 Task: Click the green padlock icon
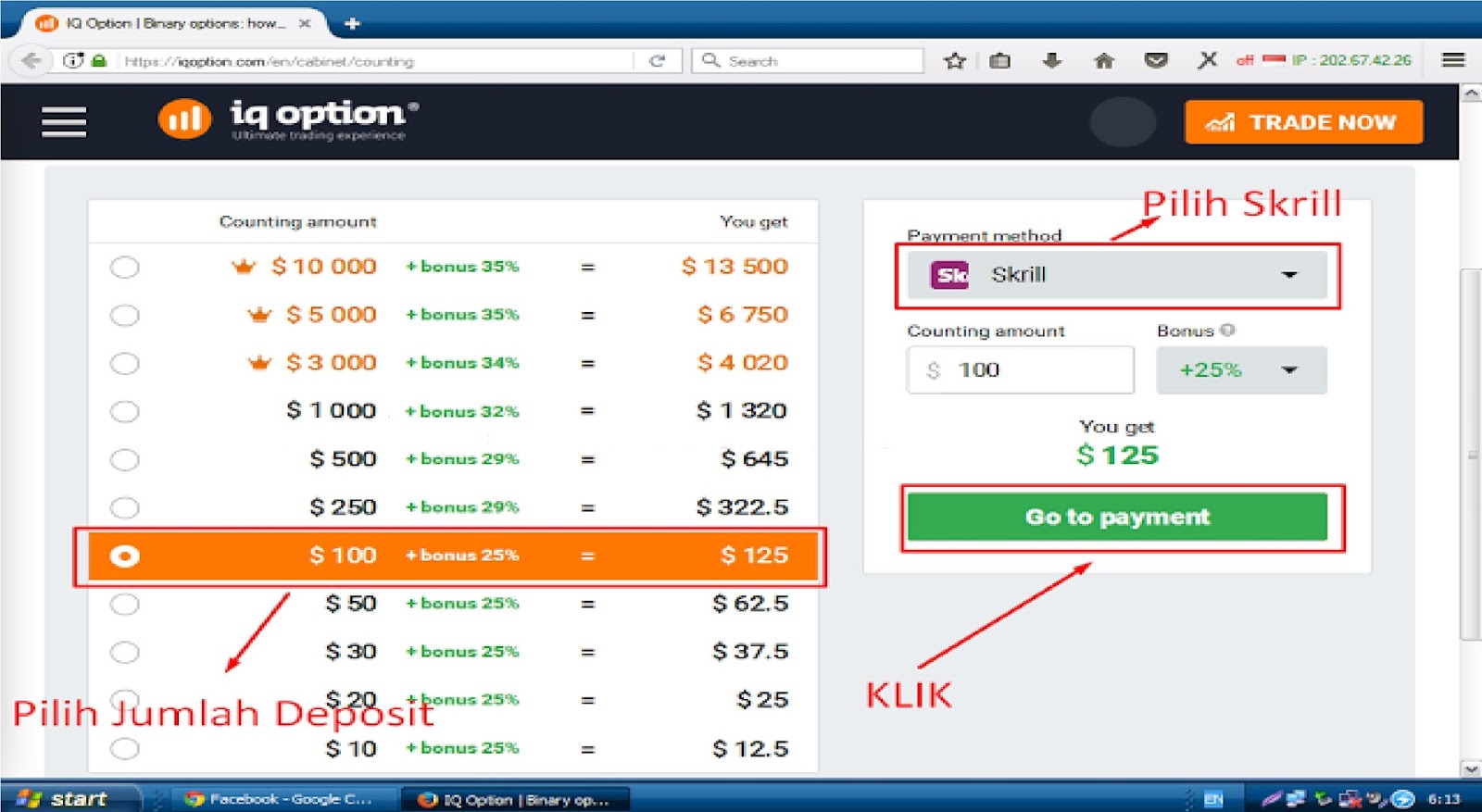click(x=100, y=61)
